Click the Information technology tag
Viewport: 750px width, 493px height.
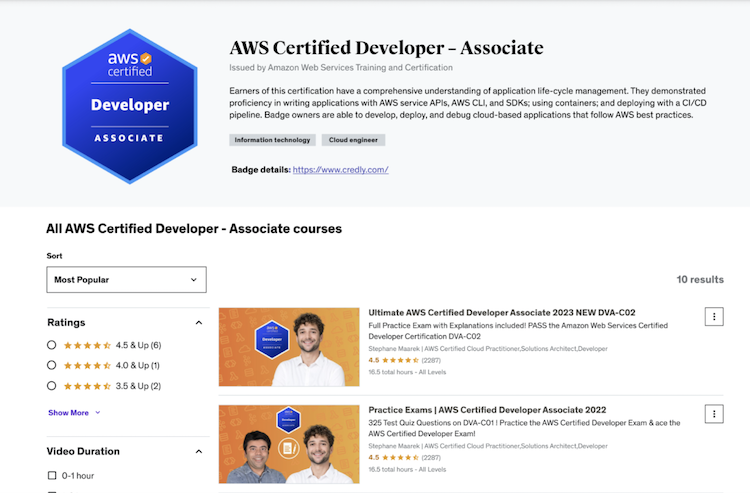pyautogui.click(x=271, y=140)
